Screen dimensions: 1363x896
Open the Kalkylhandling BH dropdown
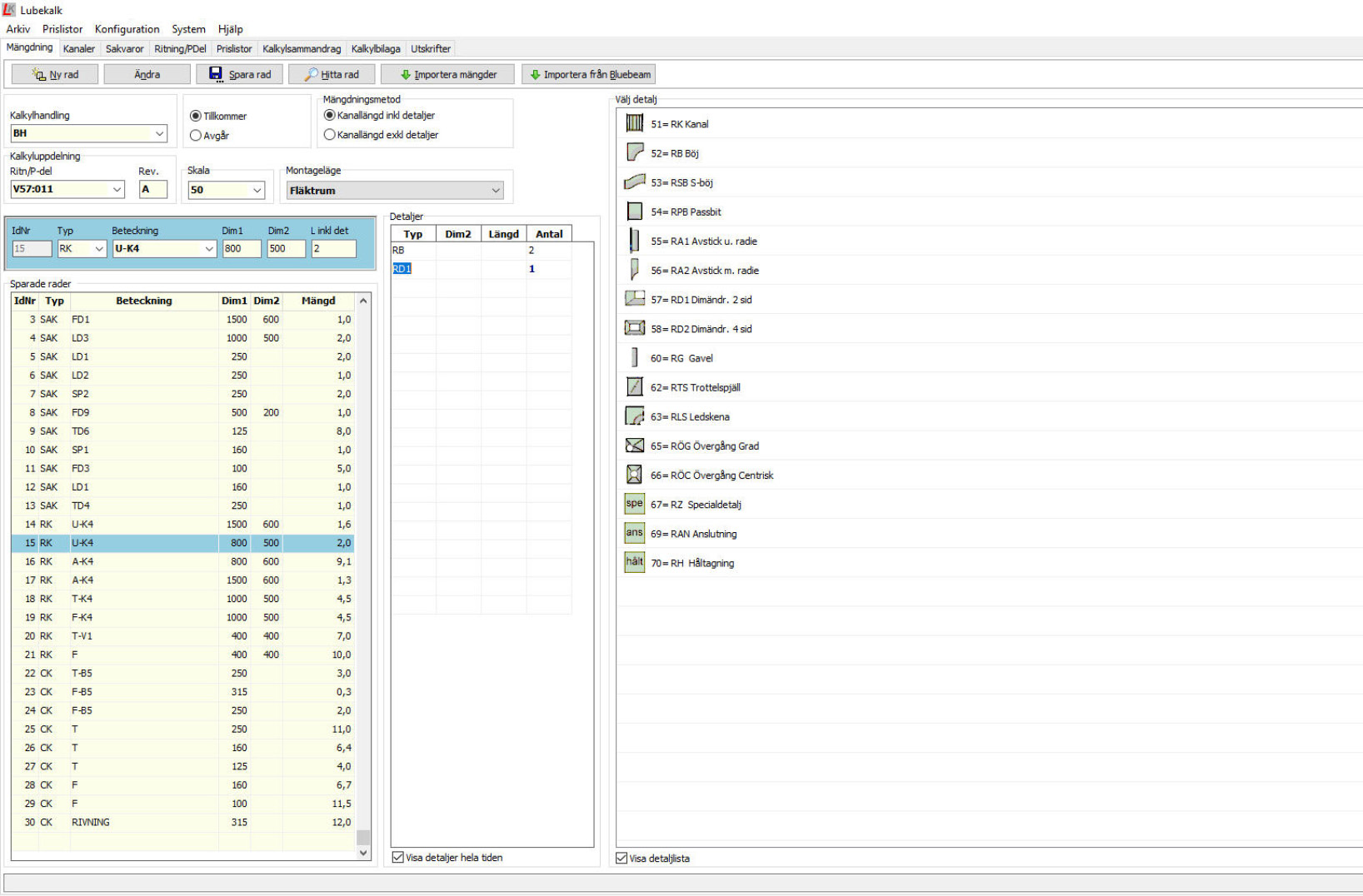pos(159,133)
